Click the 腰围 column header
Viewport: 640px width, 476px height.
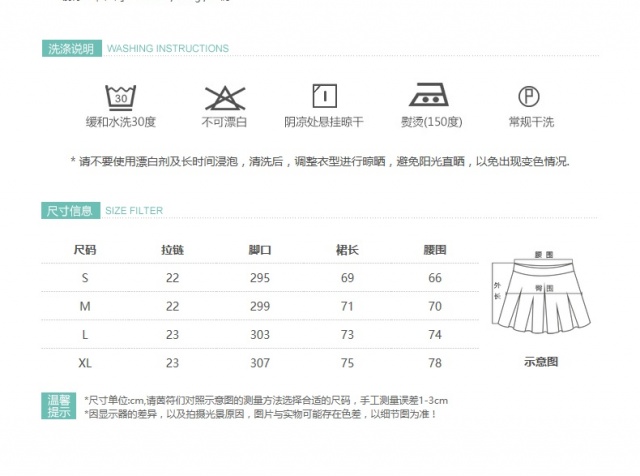click(x=435, y=250)
